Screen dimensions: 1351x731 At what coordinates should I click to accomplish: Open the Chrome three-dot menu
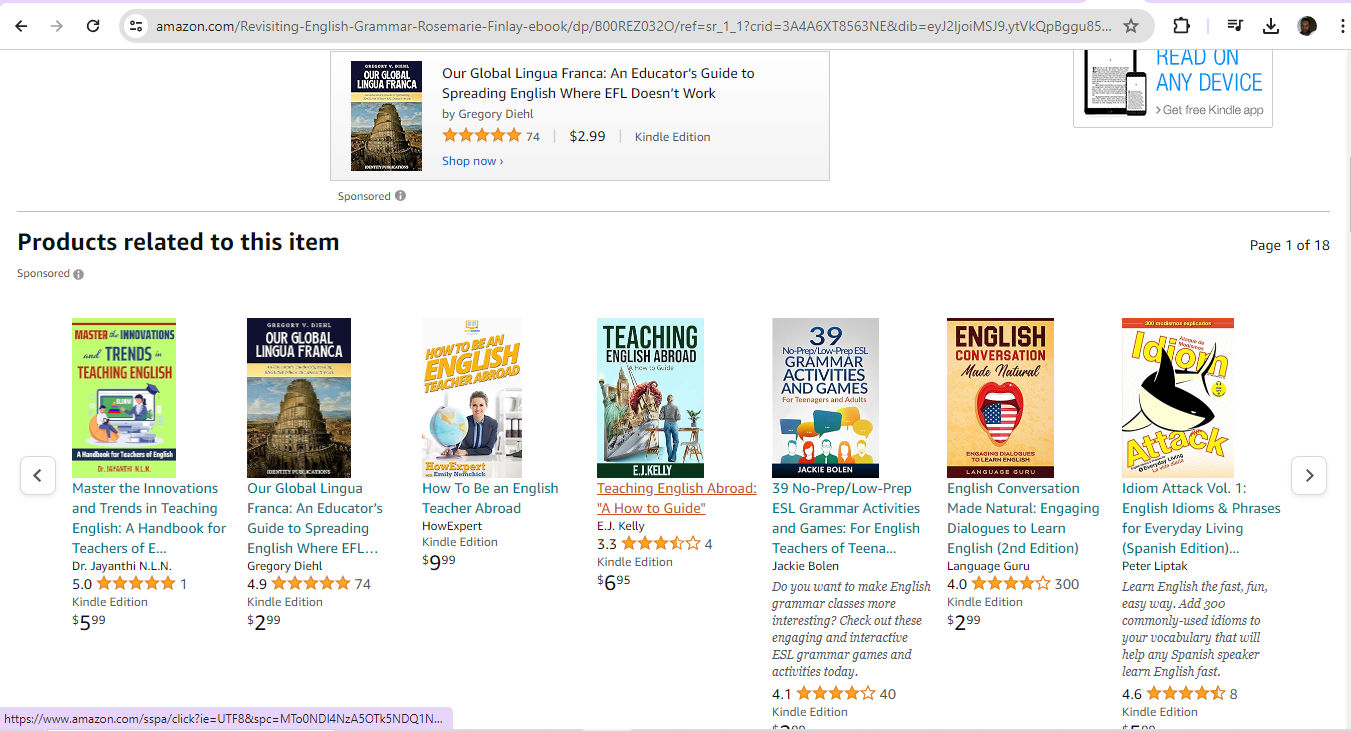[1340, 27]
